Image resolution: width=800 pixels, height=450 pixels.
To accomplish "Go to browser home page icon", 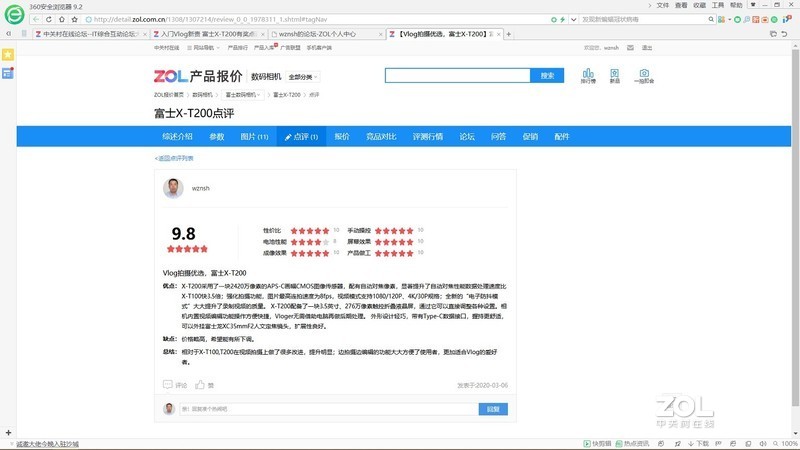I will 62,19.
